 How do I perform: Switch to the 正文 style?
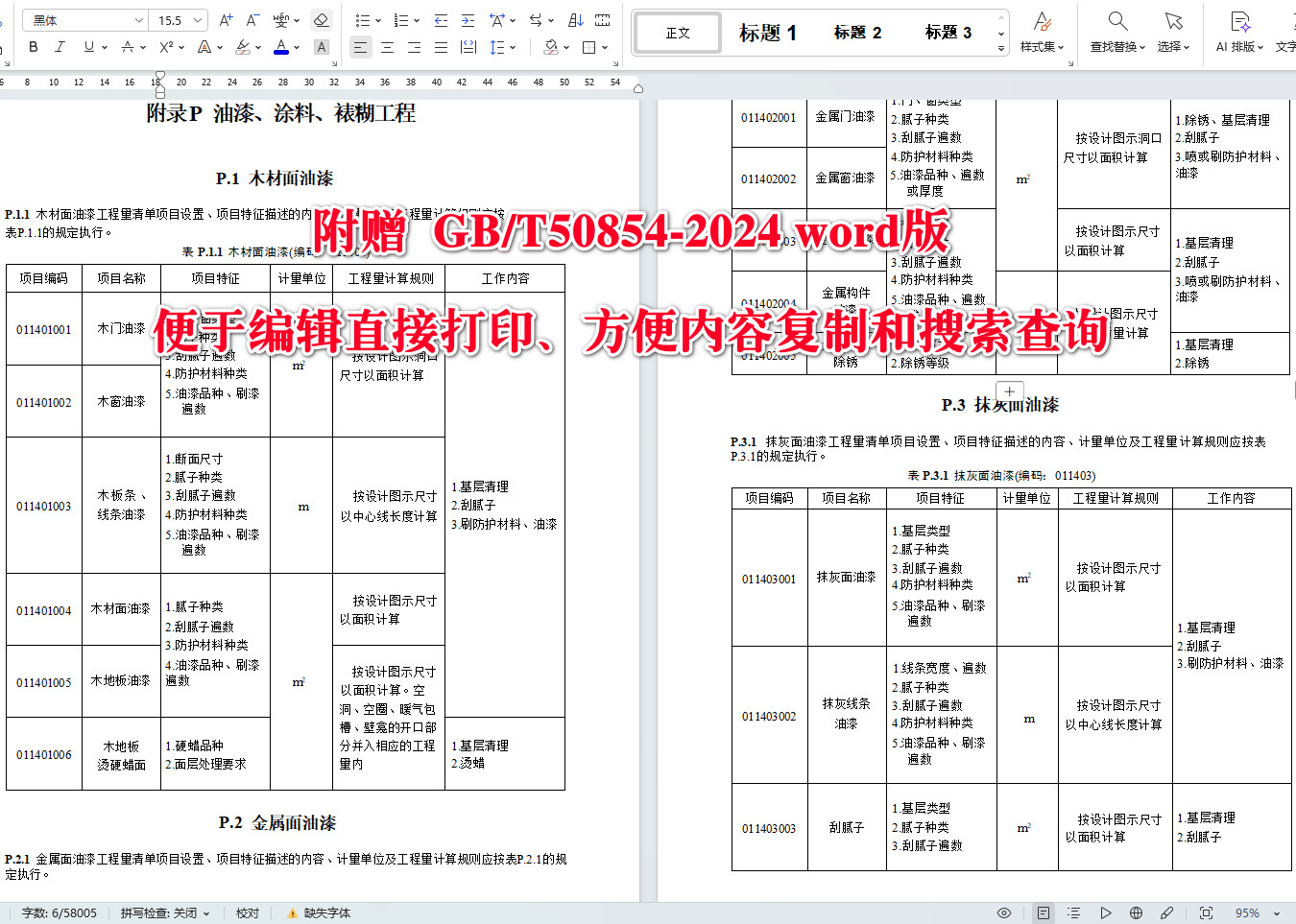(x=677, y=32)
